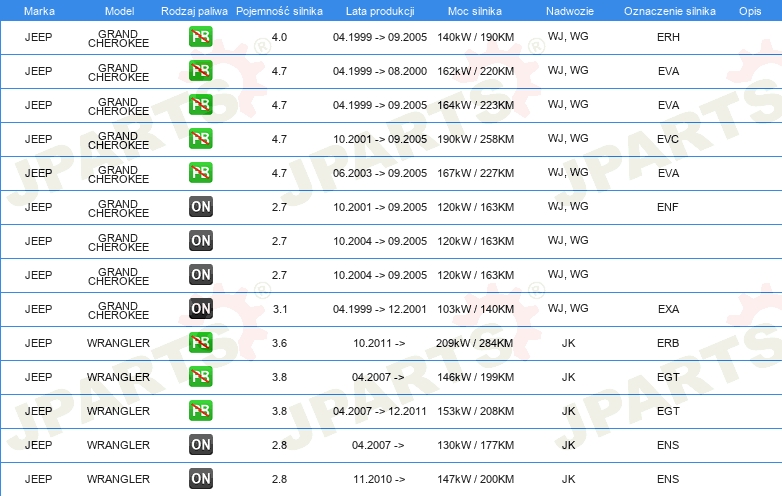
Task: Click the Moc silnika column header
Action: tap(475, 10)
